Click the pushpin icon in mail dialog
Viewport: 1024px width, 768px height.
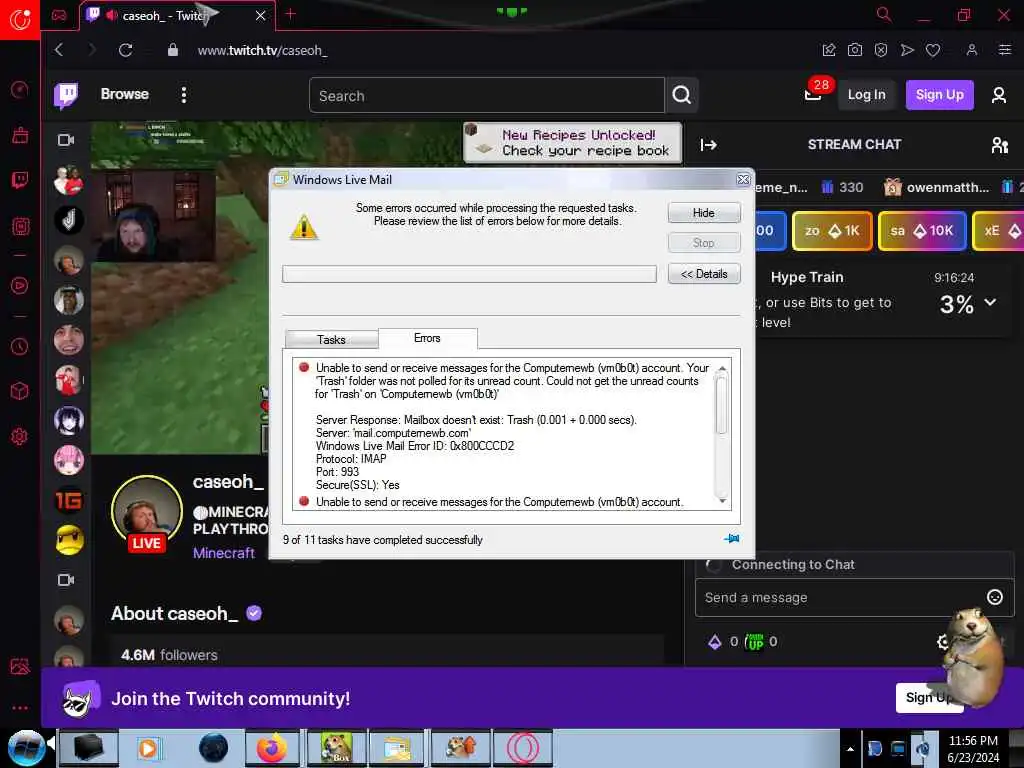tap(731, 539)
